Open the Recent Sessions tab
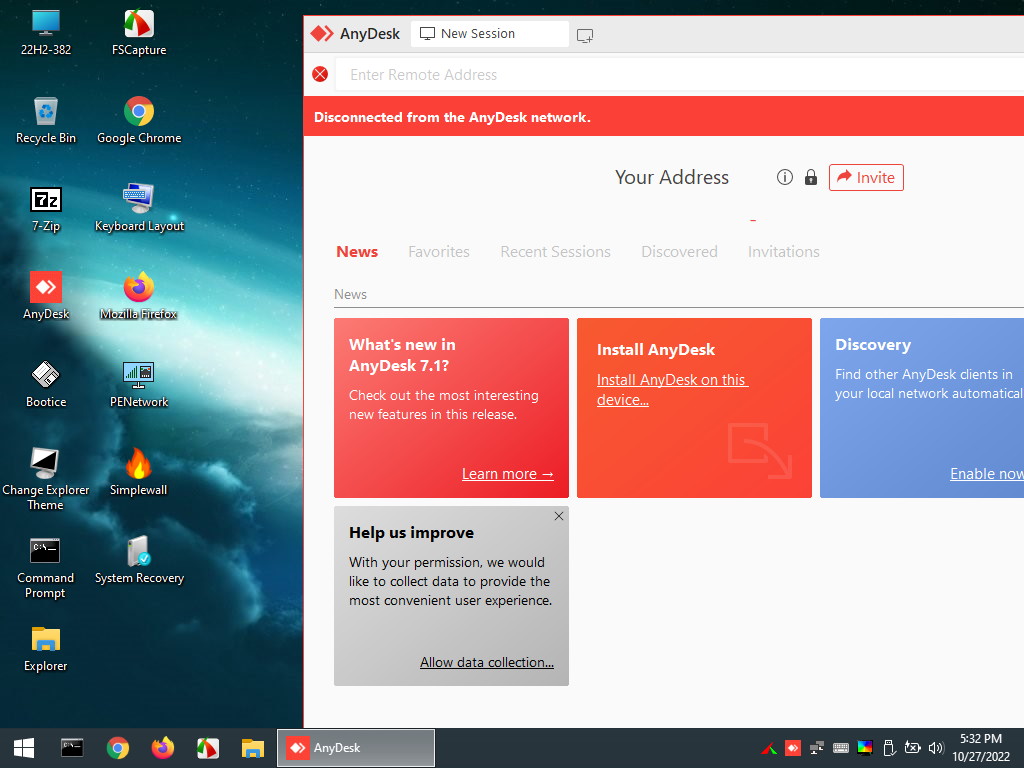1024x768 pixels. click(555, 251)
